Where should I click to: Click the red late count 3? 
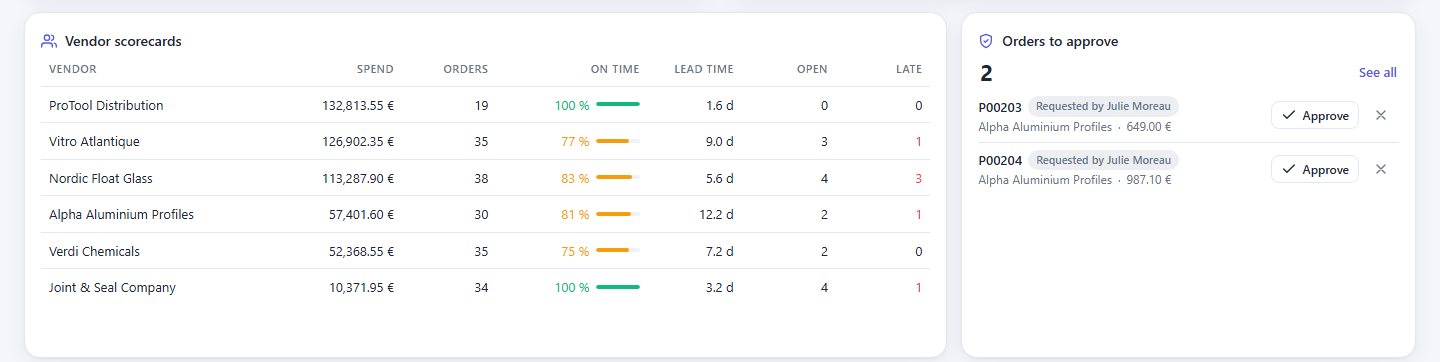tap(918, 178)
